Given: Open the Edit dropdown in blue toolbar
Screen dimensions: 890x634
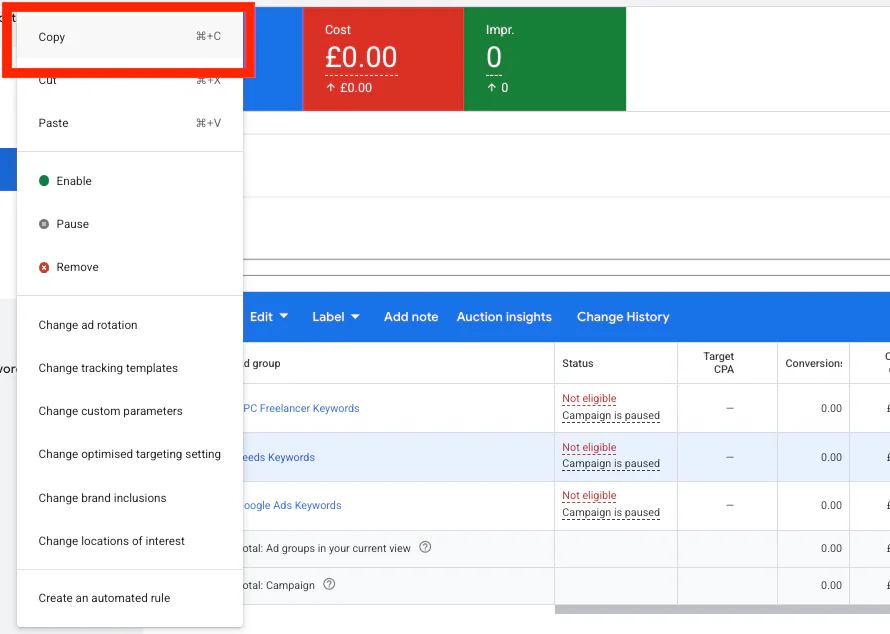Looking at the screenshot, I should [269, 317].
